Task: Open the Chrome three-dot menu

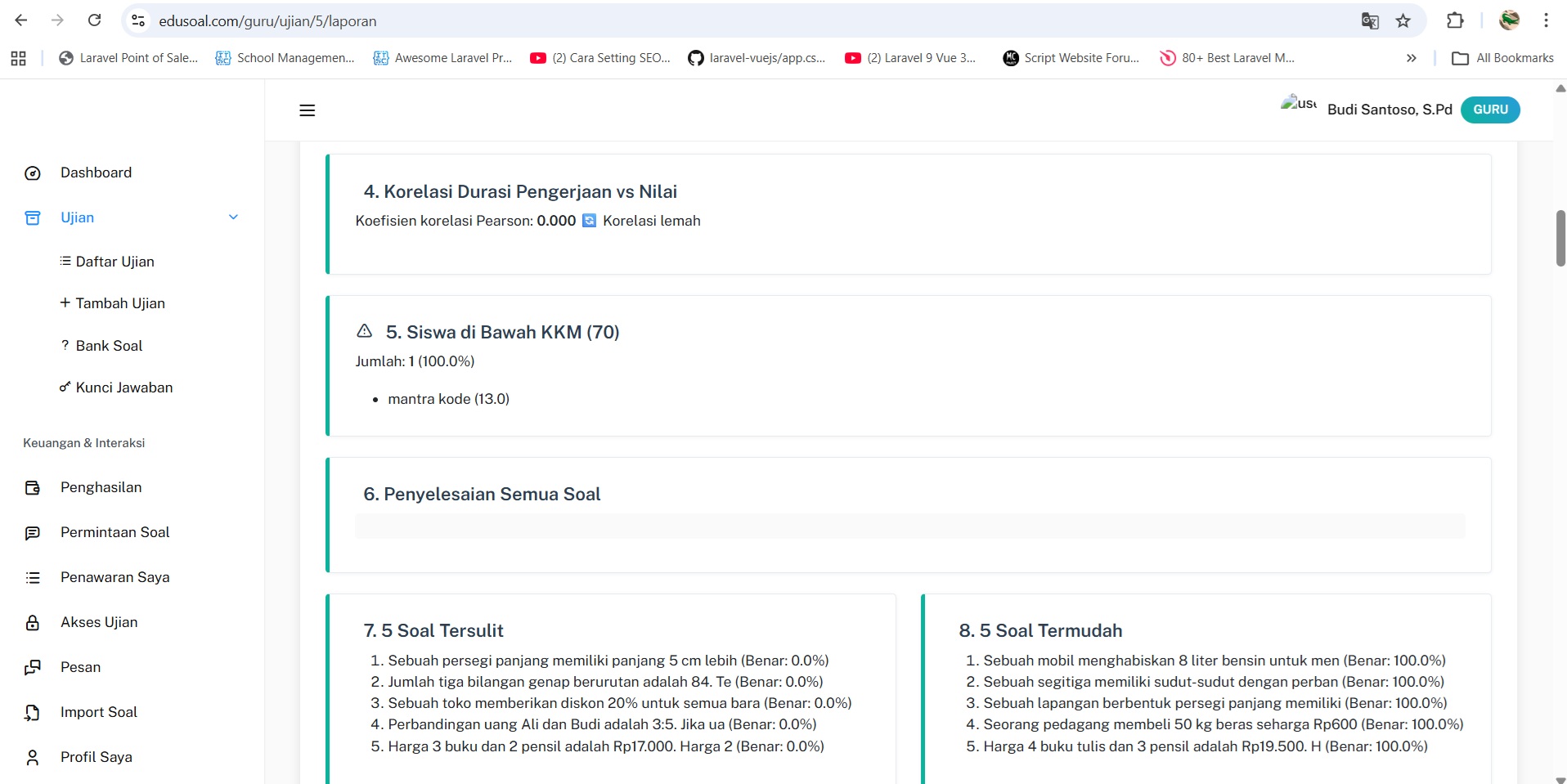Action: (1546, 20)
